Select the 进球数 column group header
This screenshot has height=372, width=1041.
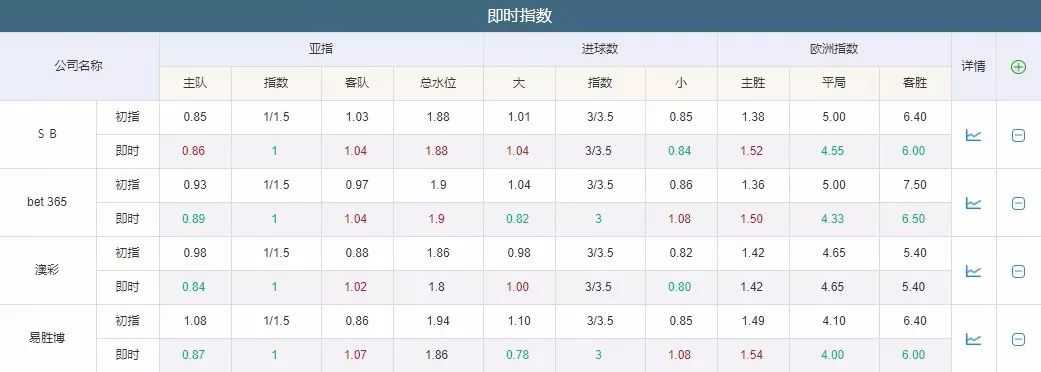600,49
